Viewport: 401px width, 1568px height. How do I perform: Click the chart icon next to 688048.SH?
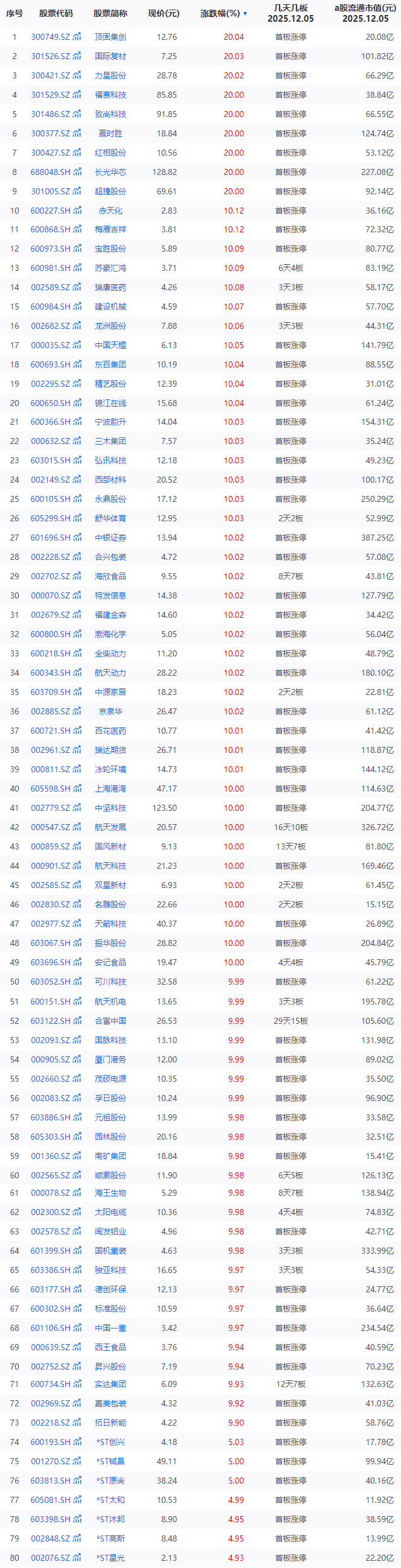77,173
